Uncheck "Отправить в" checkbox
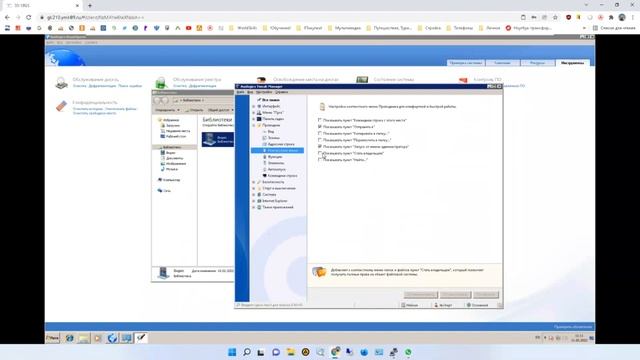Screen dimensions: 640x360 coord(320,127)
